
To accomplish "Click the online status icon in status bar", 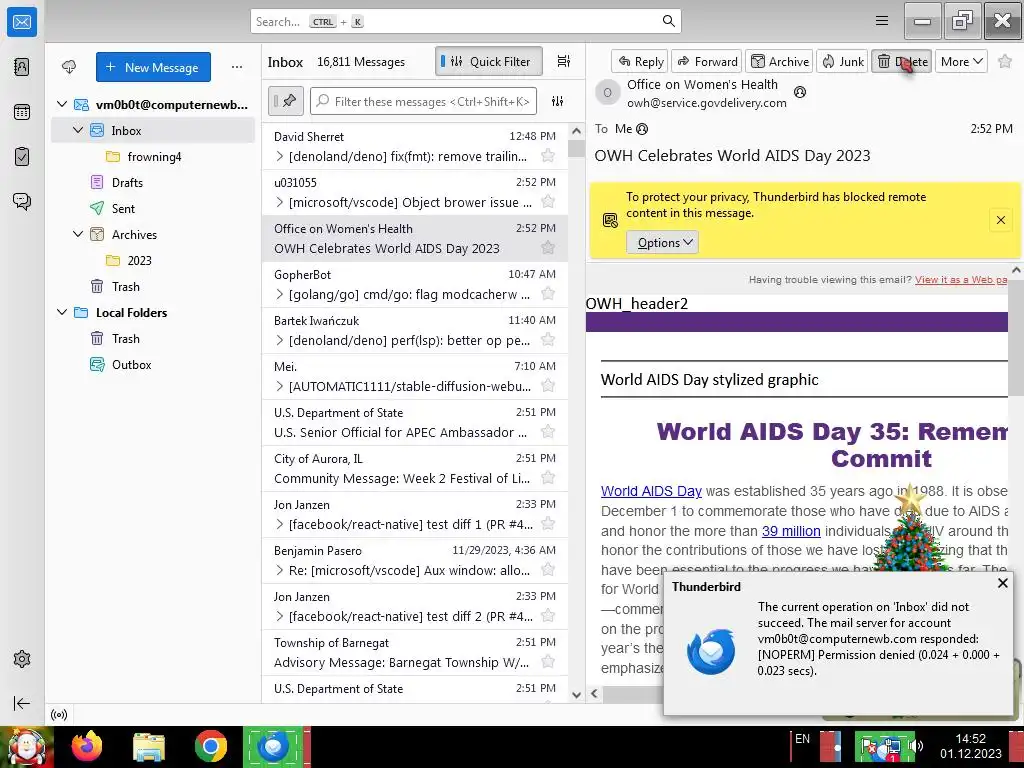I will (59, 714).
